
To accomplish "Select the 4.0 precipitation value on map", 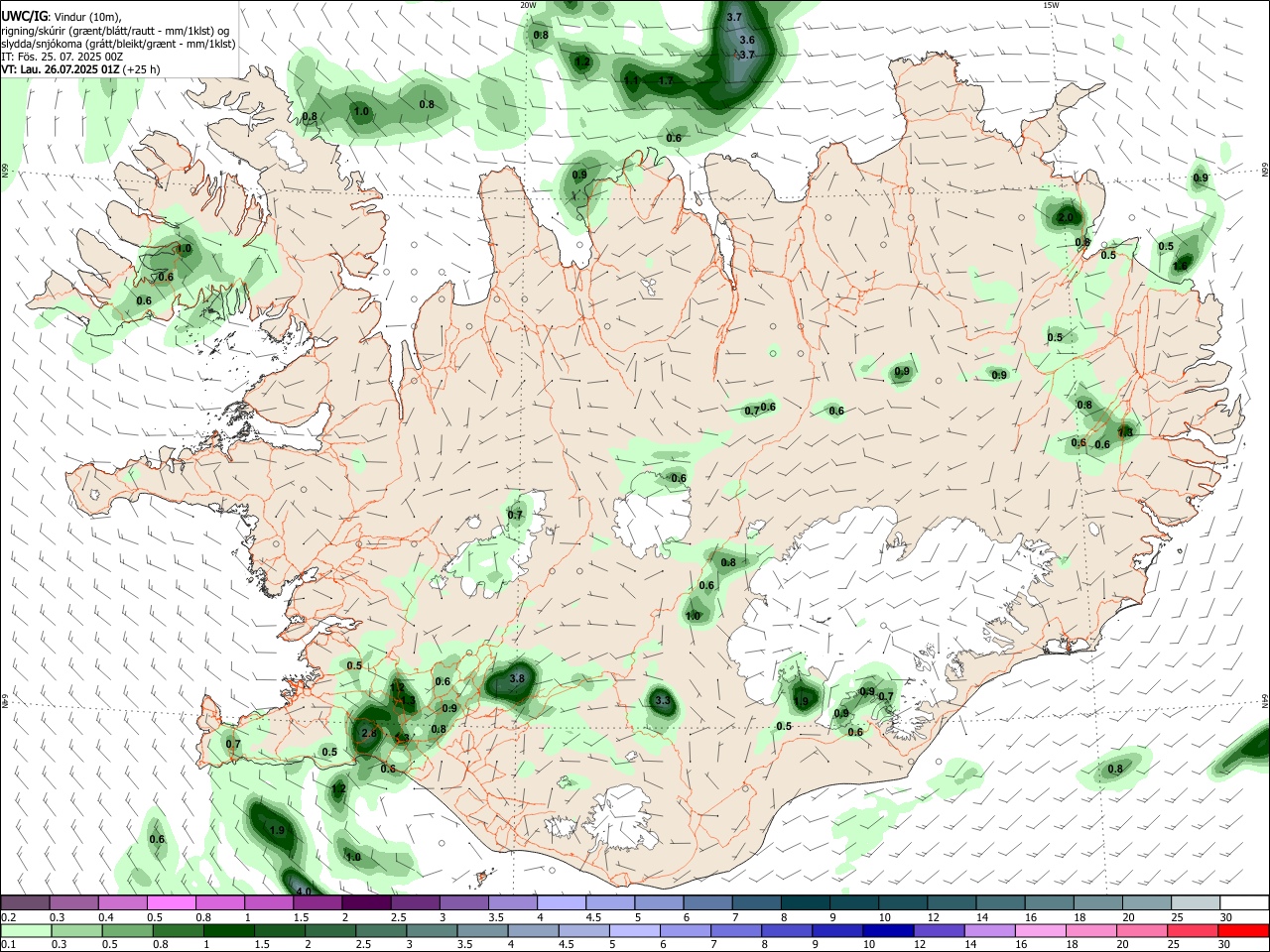I will [x=305, y=891].
